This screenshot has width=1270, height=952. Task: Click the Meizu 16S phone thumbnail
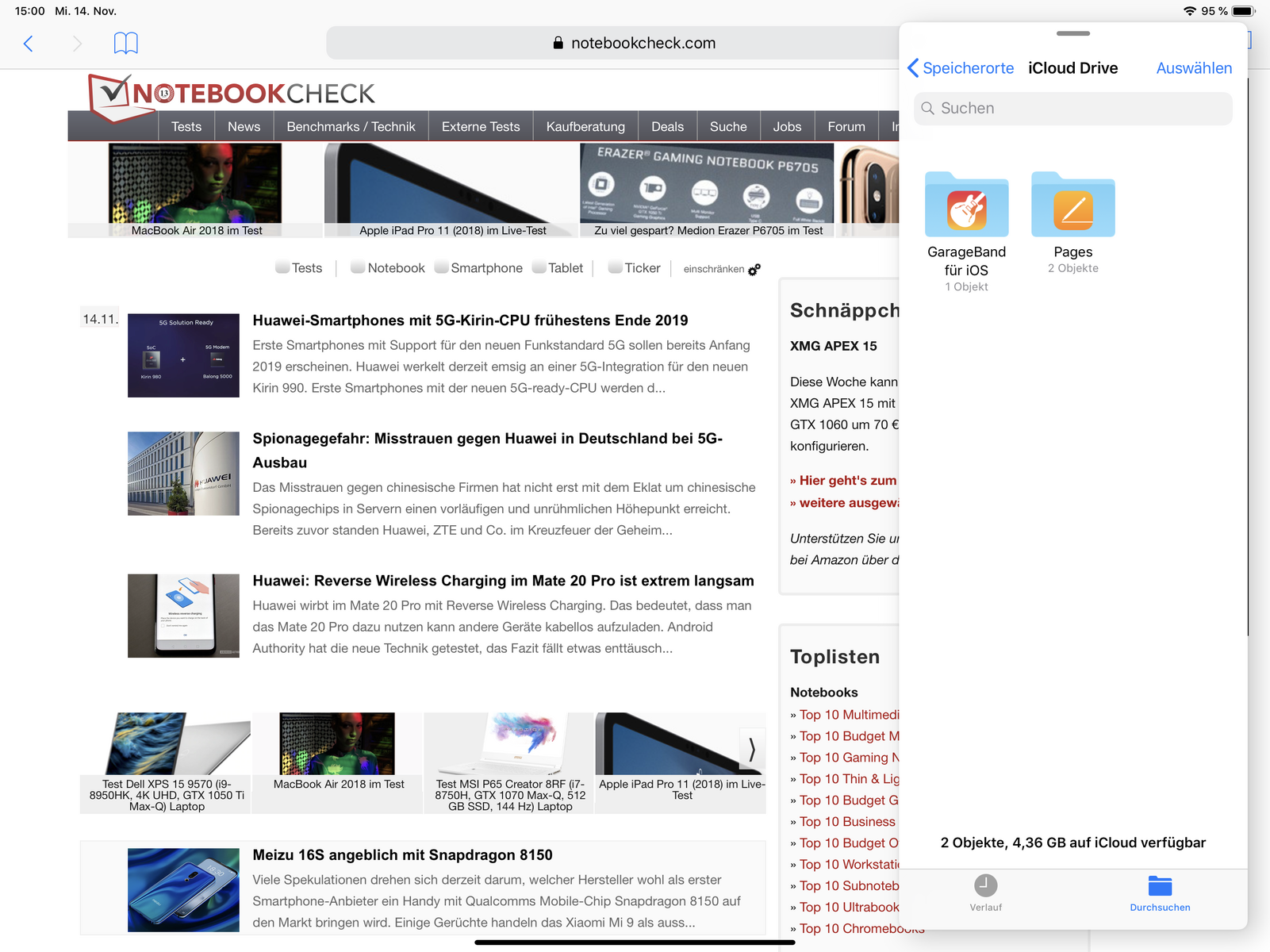click(183, 890)
